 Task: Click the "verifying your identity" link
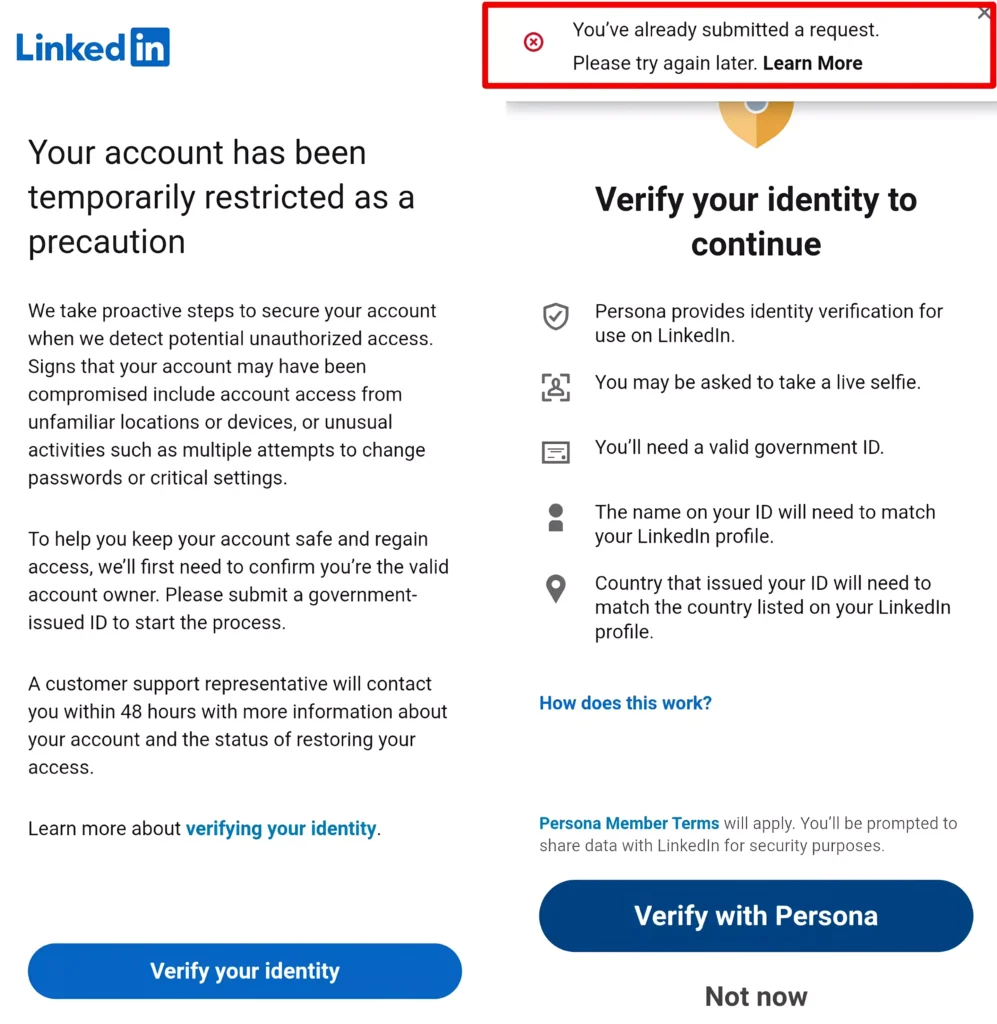click(x=280, y=828)
